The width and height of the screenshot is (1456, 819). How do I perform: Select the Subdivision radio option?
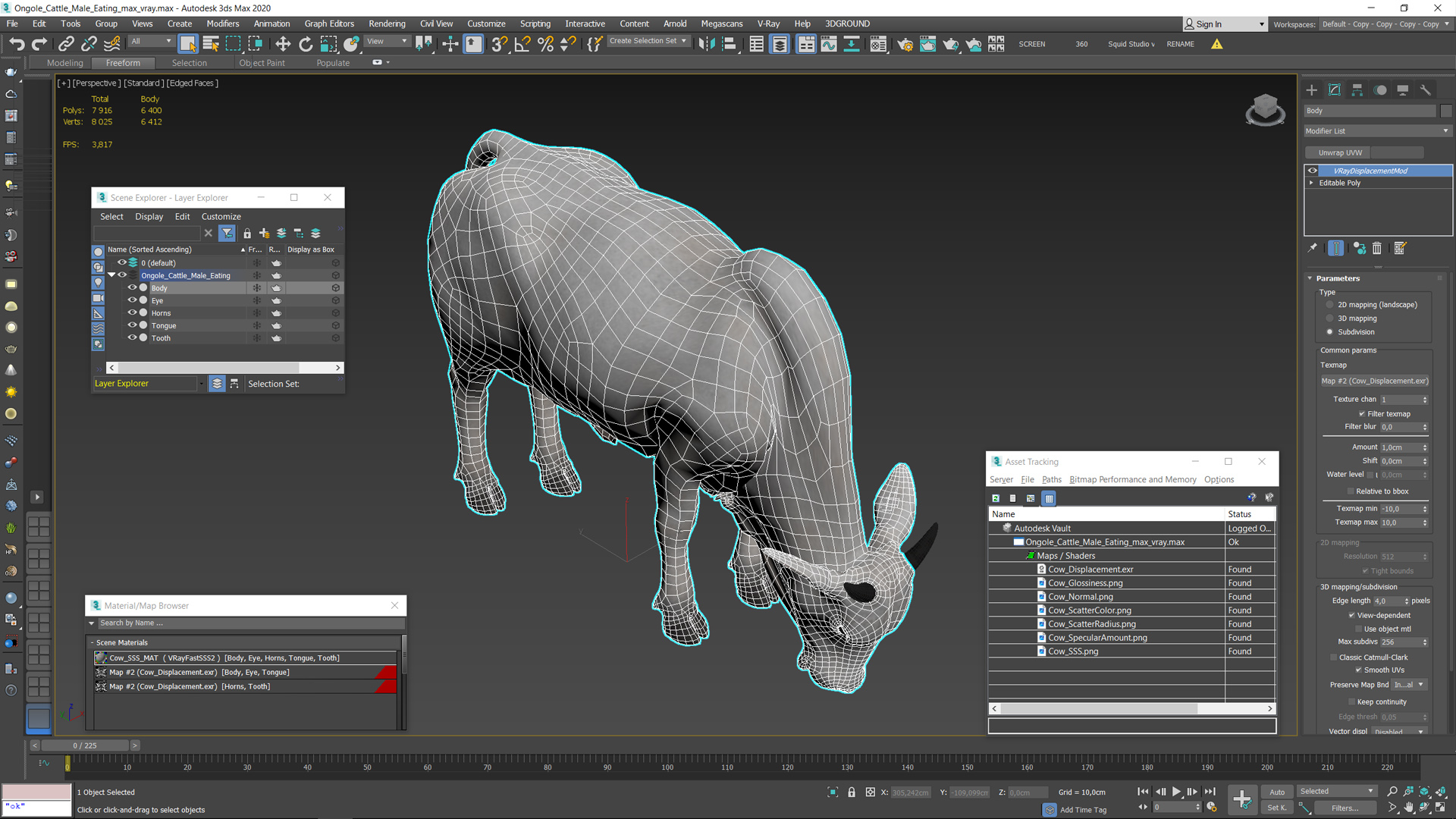(x=1329, y=332)
